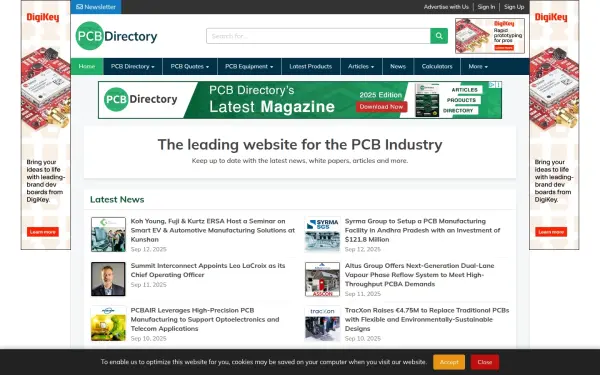Click the Latest News section heading
The width and height of the screenshot is (600, 375).
(117, 199)
